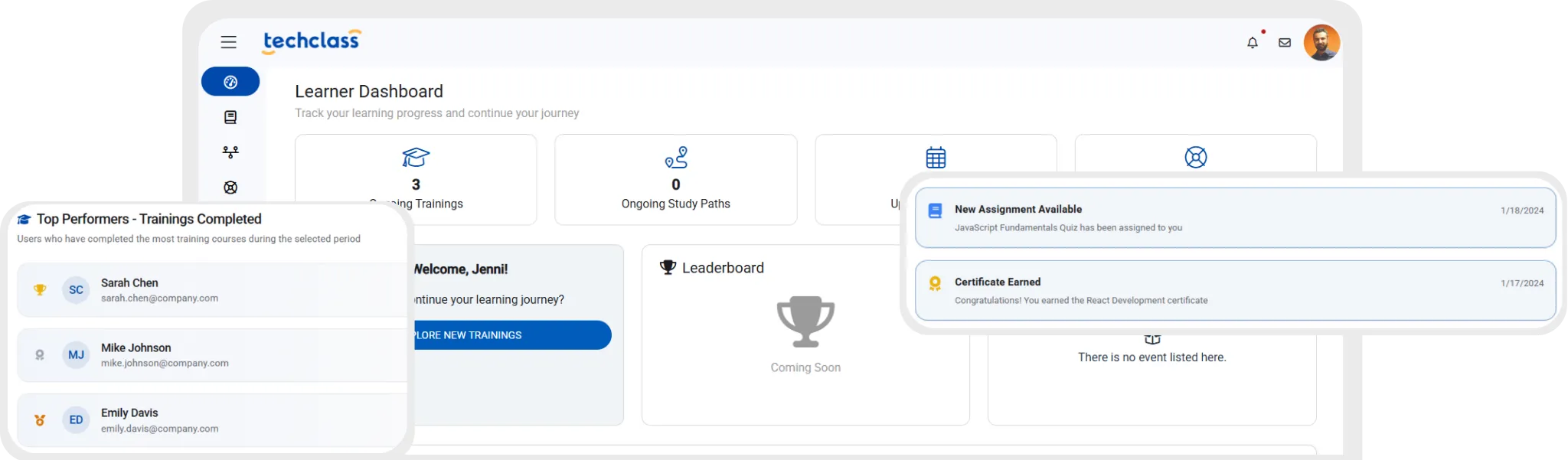1568x460 pixels.
Task: Click the 1/18/2024 notification date
Action: pyautogui.click(x=1522, y=210)
